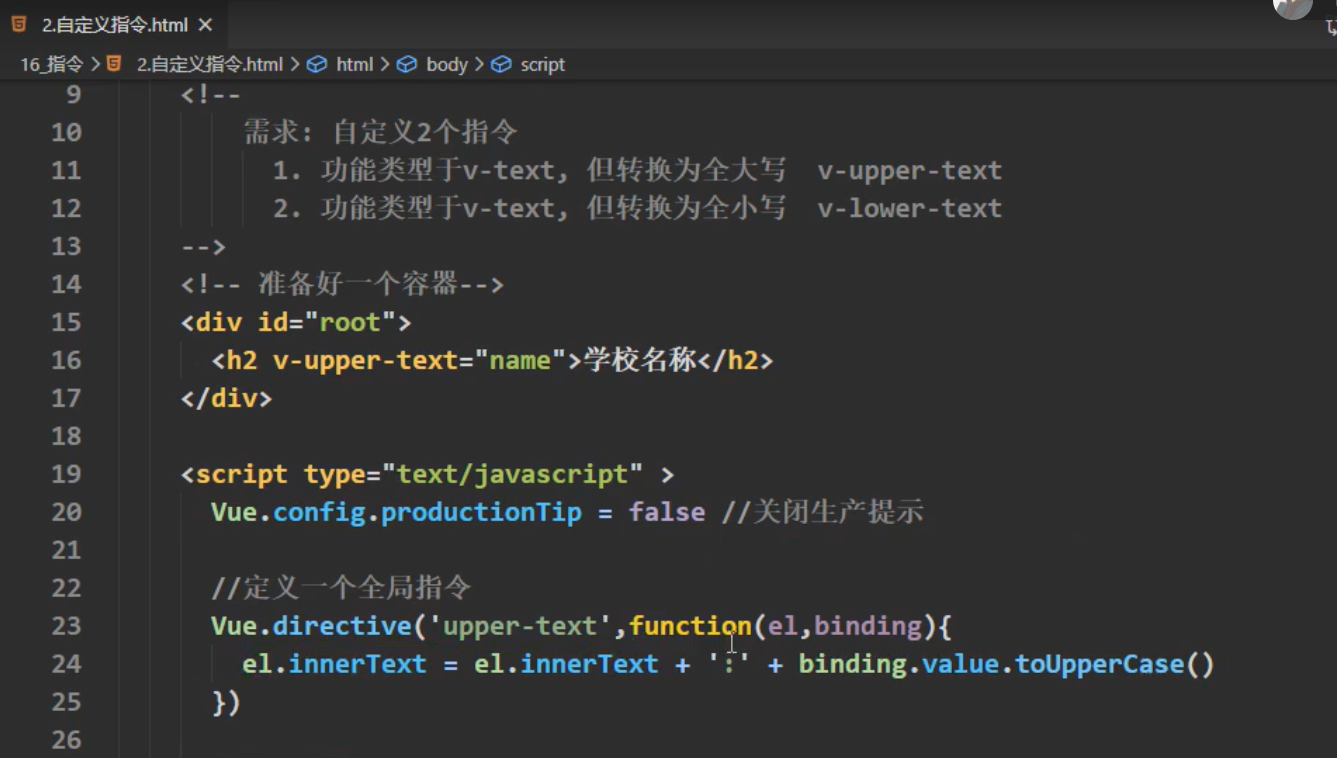Click Vue.directive on line 23
Screen dimensions: 1337x758
coord(311,627)
